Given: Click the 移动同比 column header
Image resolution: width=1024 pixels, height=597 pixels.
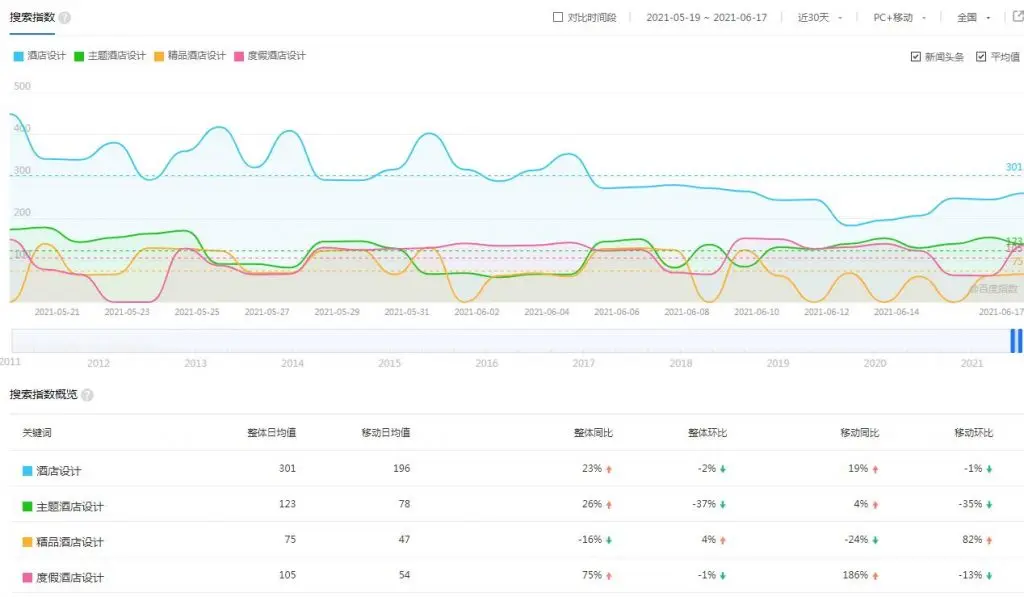Looking at the screenshot, I should 859,433.
